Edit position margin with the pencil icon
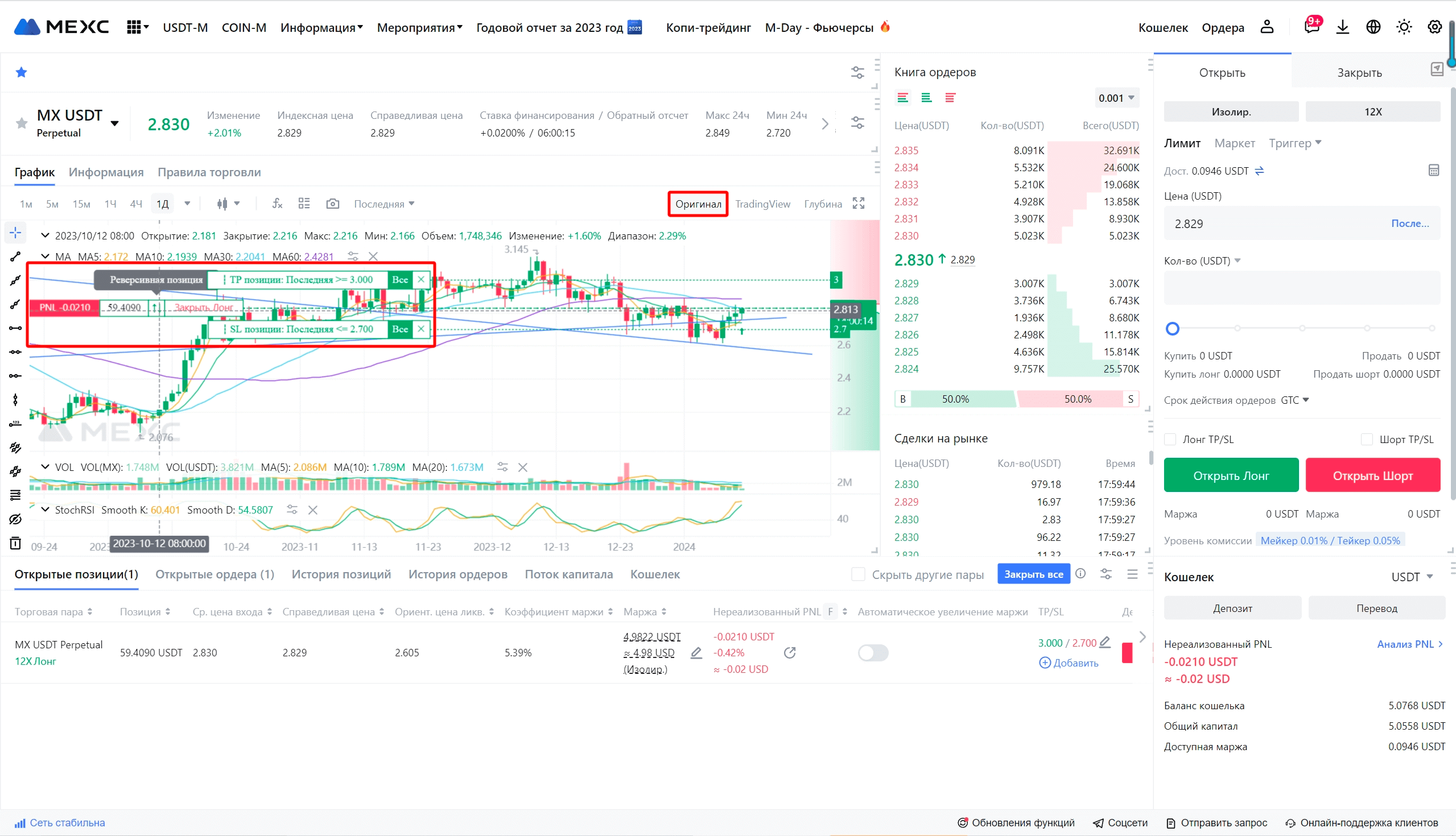1456x836 pixels. pyautogui.click(x=696, y=653)
